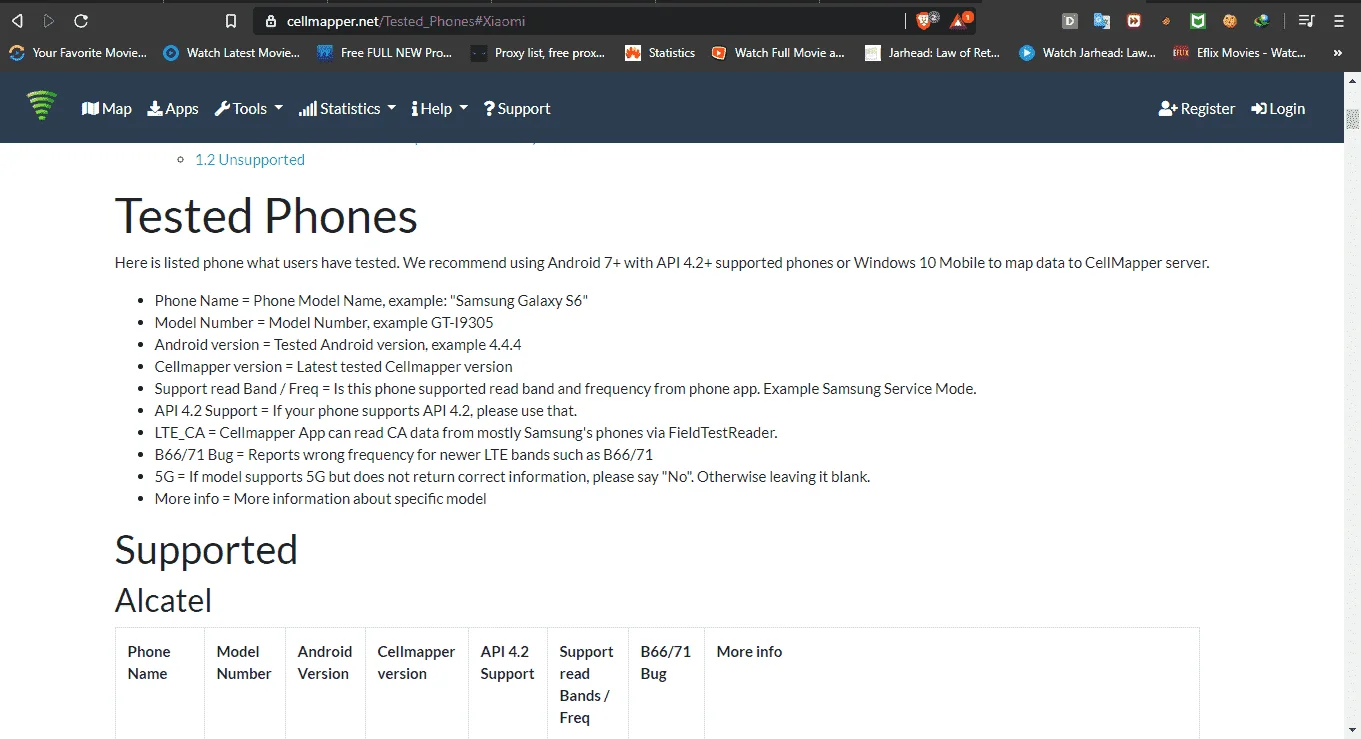Expand the Statistics dropdown in navbar
The image size is (1361, 739).
348,109
